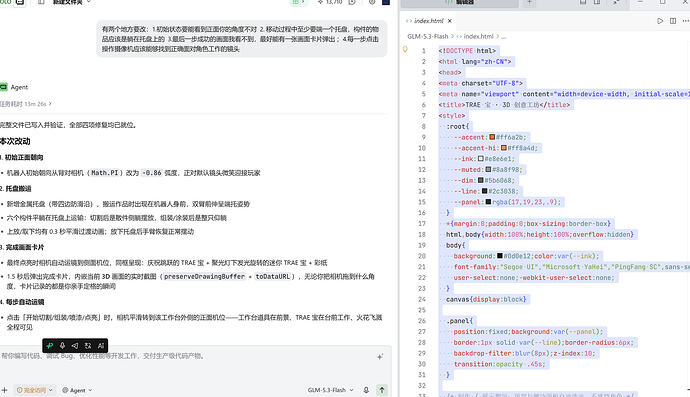Click the canvas{display:block} rule
Screen dimensions: 690x397
coord(486,299)
